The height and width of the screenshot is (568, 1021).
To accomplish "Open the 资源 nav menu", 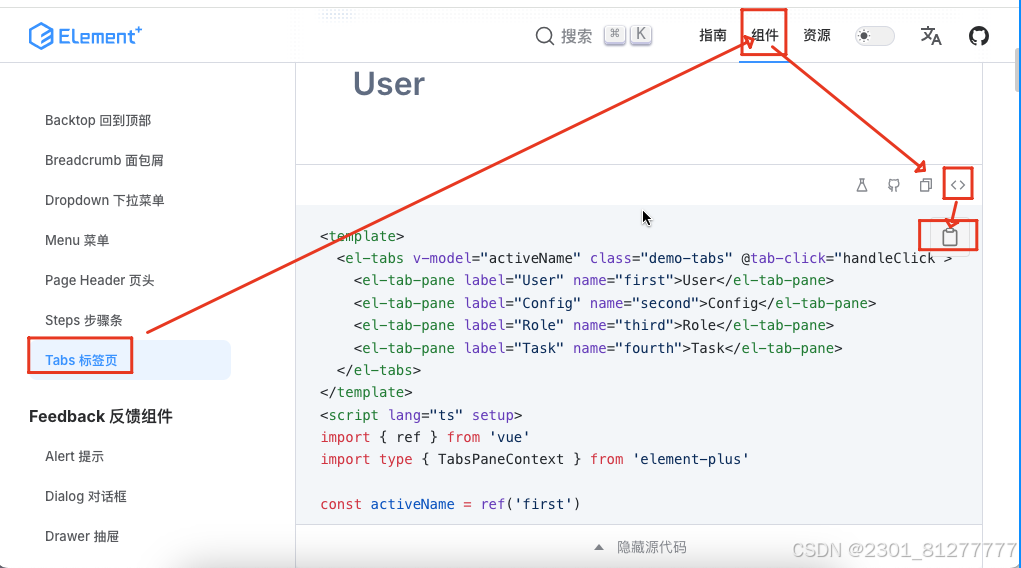I will pos(817,35).
